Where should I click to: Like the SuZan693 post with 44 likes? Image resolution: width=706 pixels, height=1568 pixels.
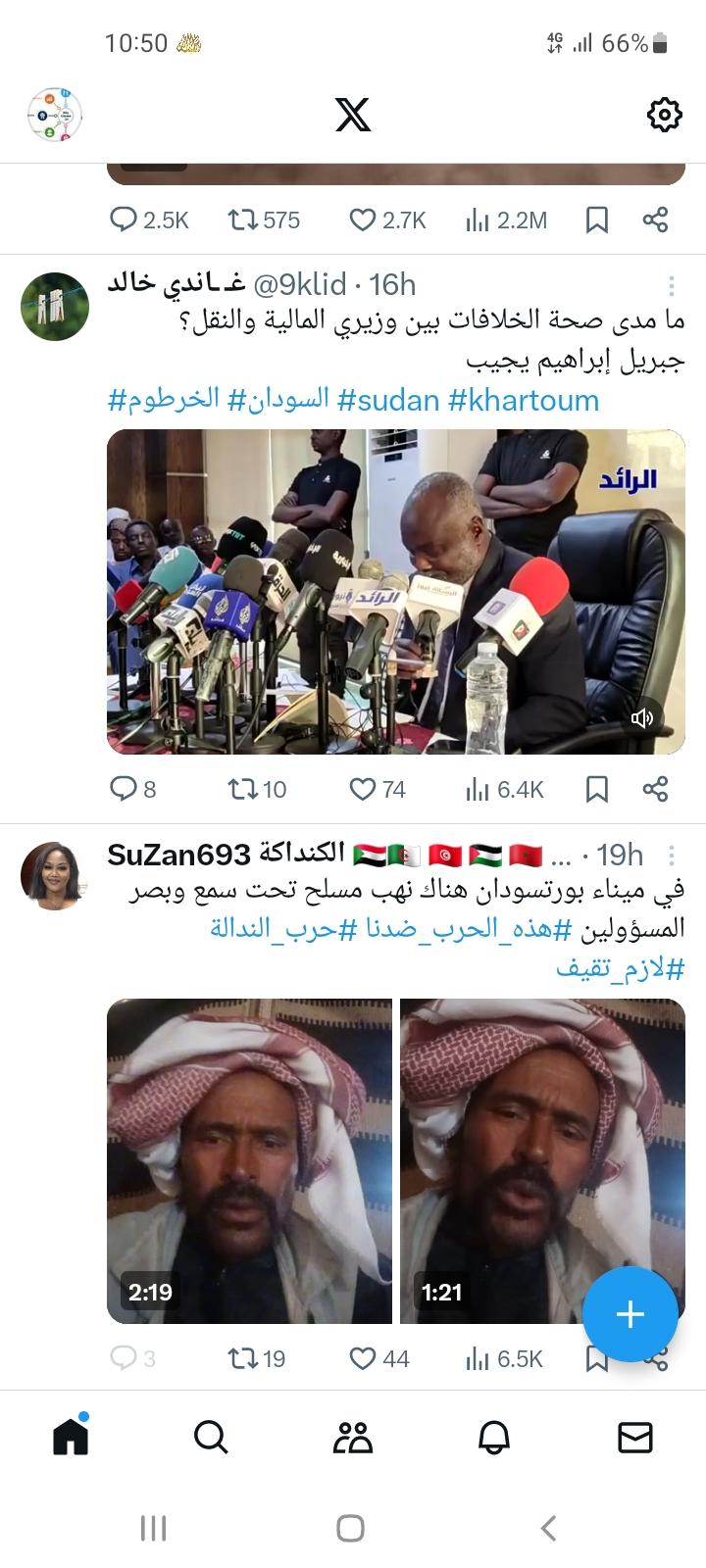point(378,1358)
